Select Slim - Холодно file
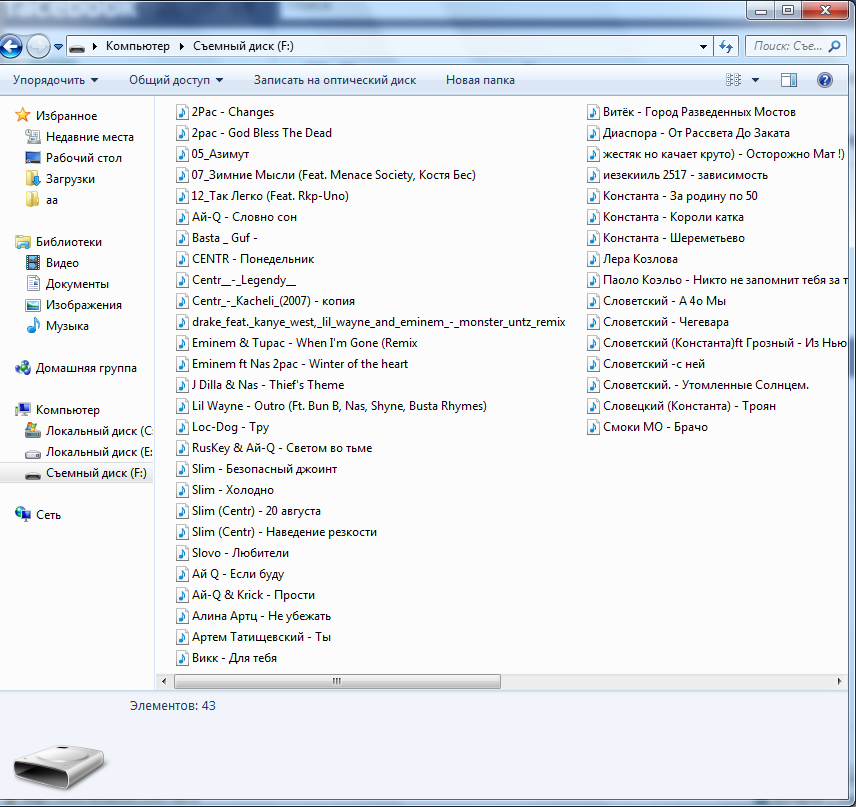Image resolution: width=856 pixels, height=807 pixels. [x=233, y=490]
